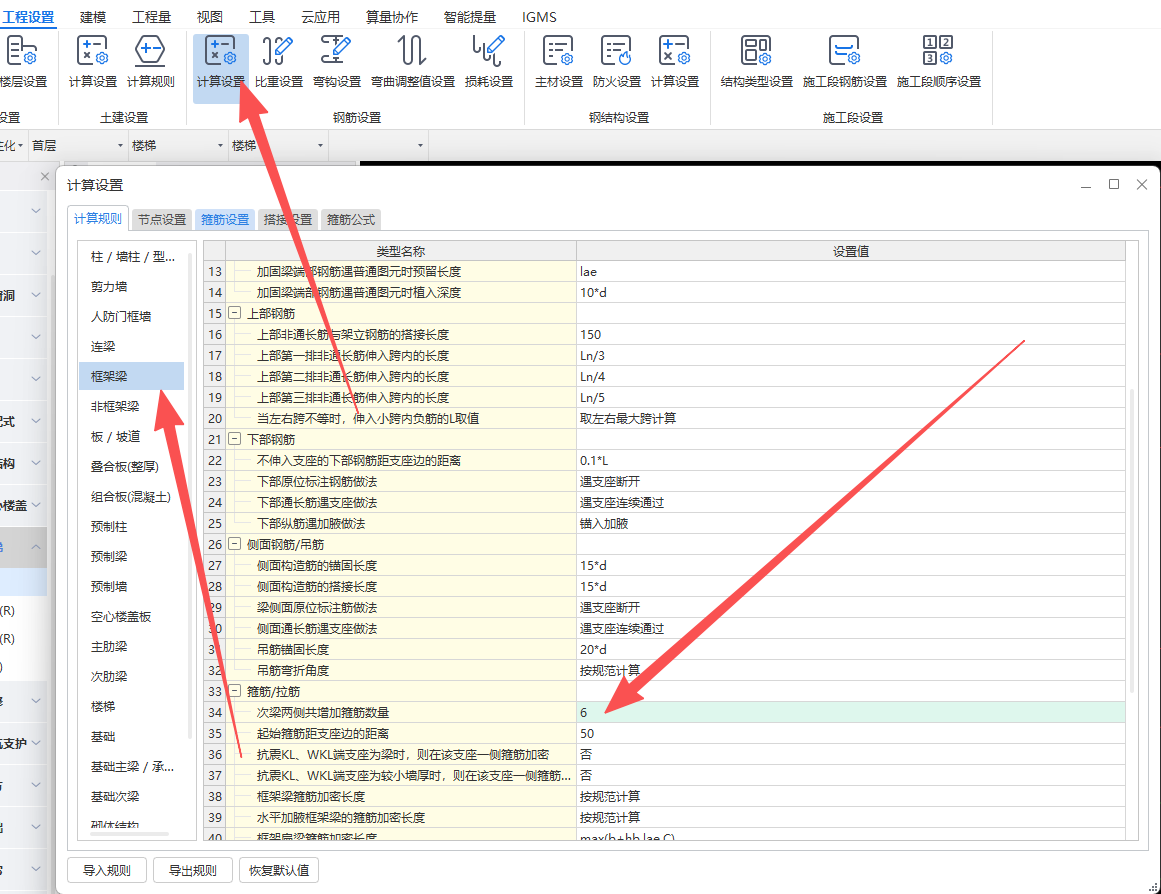1161x894 pixels.
Task: Open the 建模 ribbon tab
Action: [93, 16]
